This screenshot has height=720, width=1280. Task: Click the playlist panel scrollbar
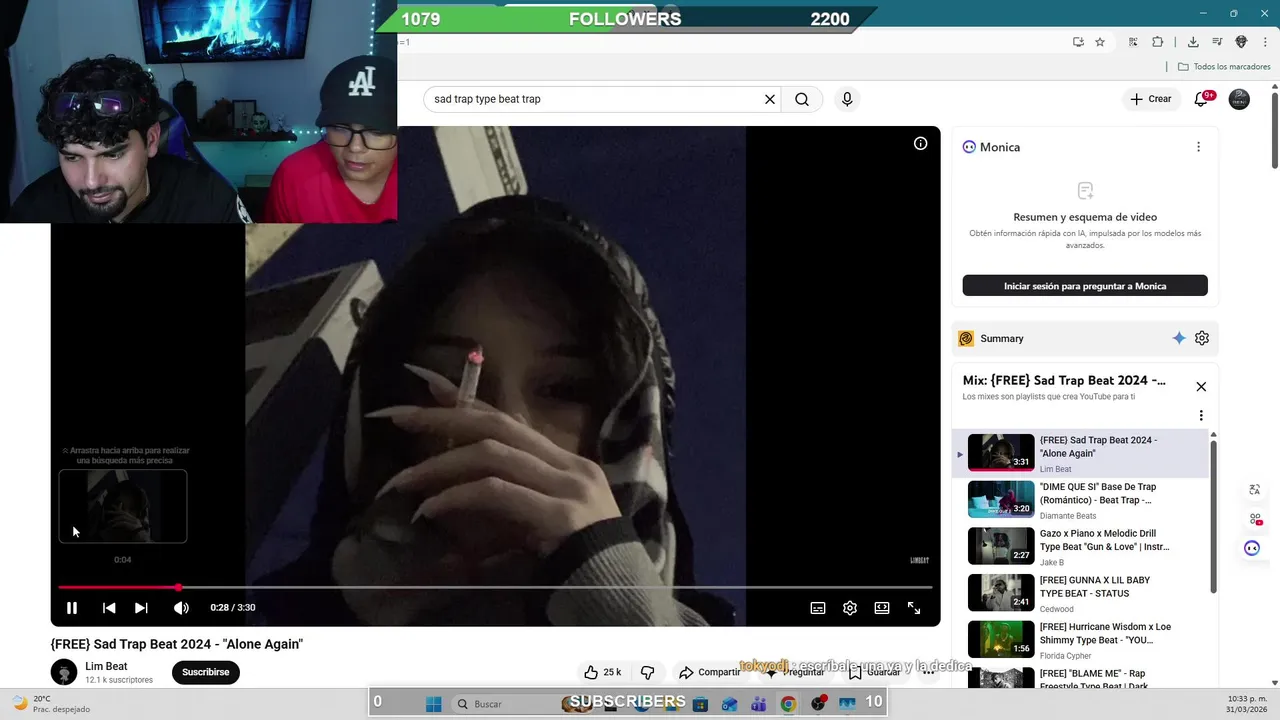(x=1214, y=515)
